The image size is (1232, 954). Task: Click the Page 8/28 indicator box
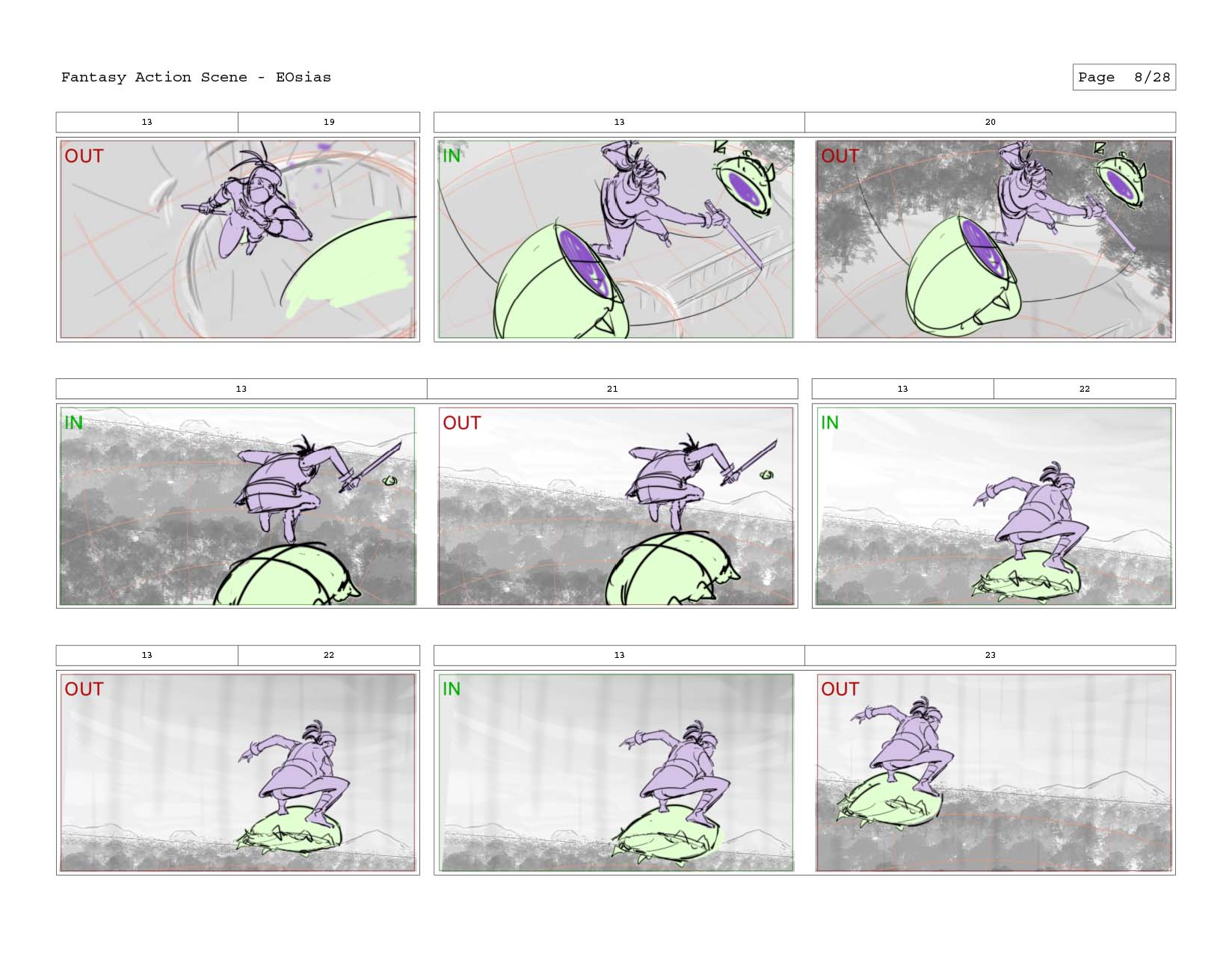(1124, 77)
